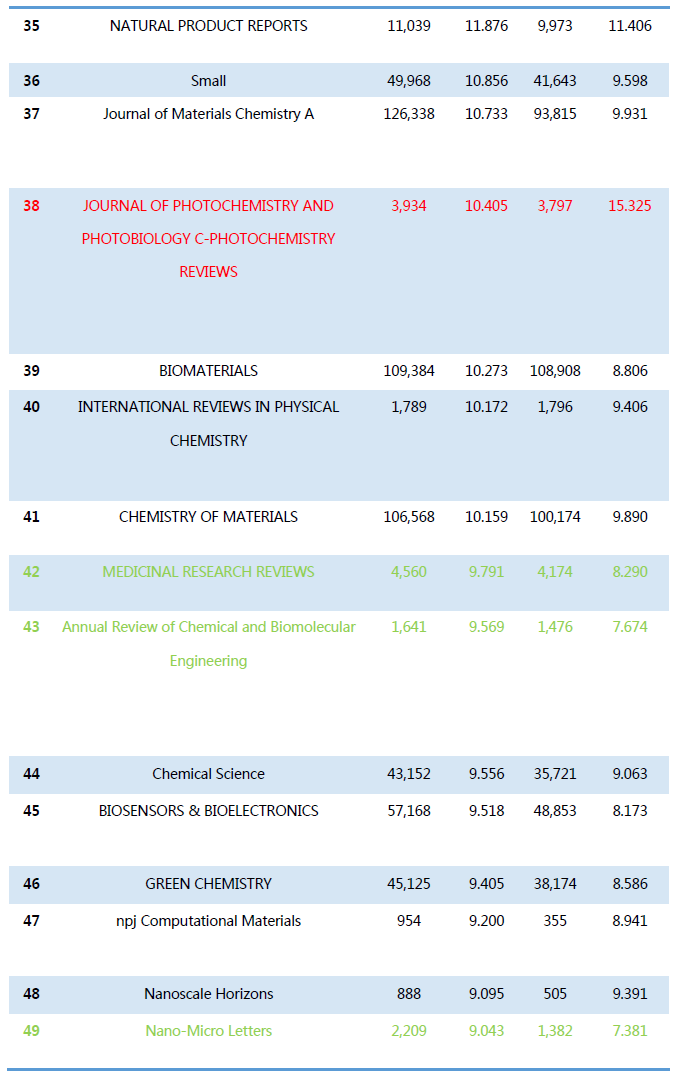Click green Nano-Micro Letters title
Viewport: 677px width, 1083px height.
pyautogui.click(x=208, y=1031)
